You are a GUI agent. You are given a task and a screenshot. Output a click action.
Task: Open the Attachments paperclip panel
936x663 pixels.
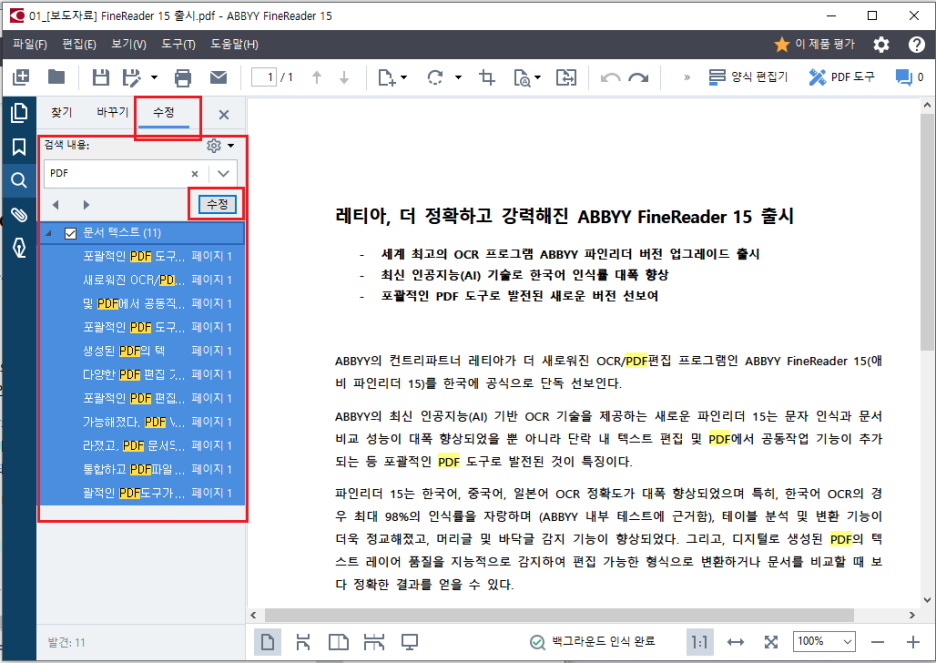[x=19, y=214]
